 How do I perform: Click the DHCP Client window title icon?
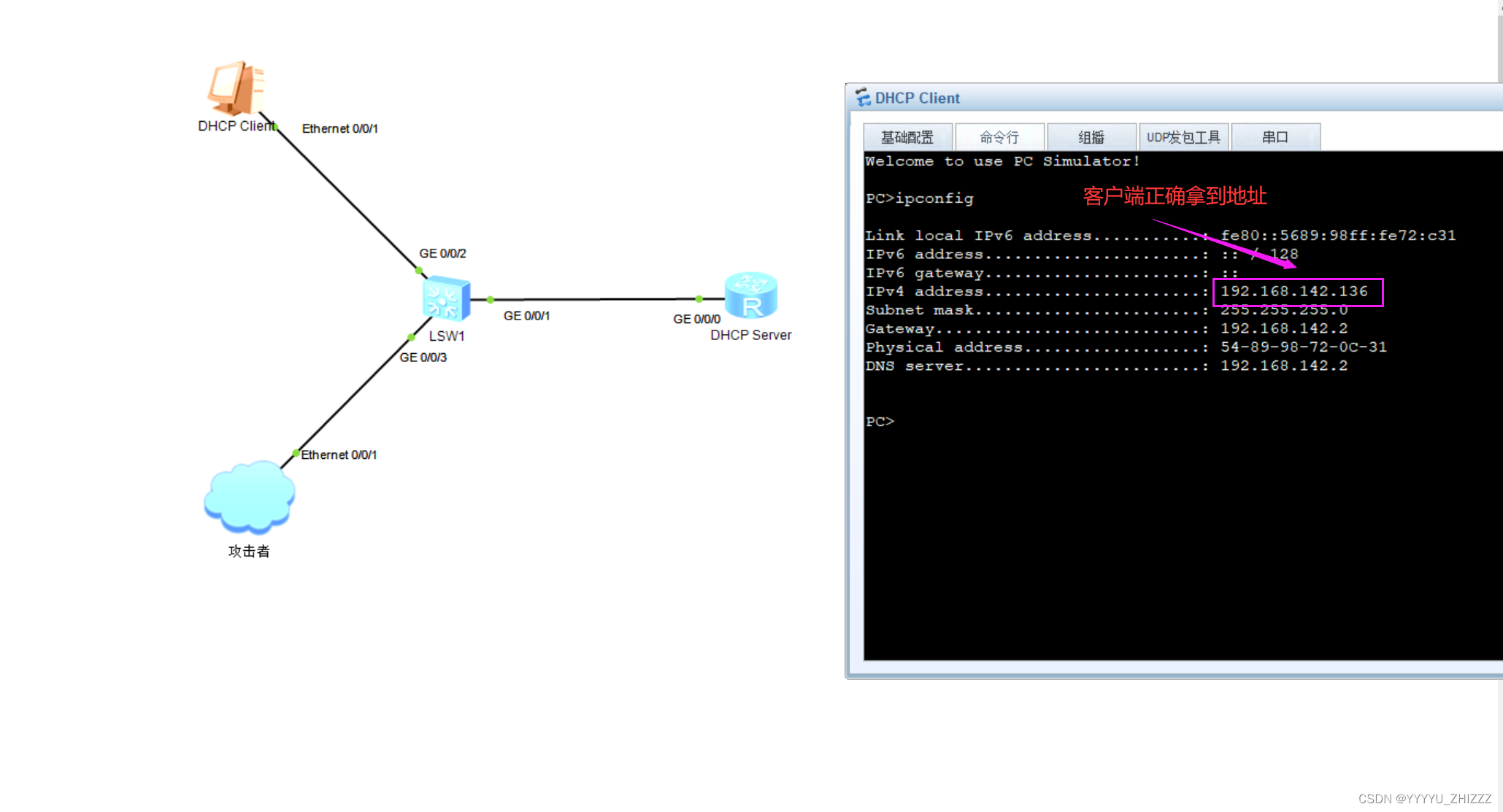point(863,97)
